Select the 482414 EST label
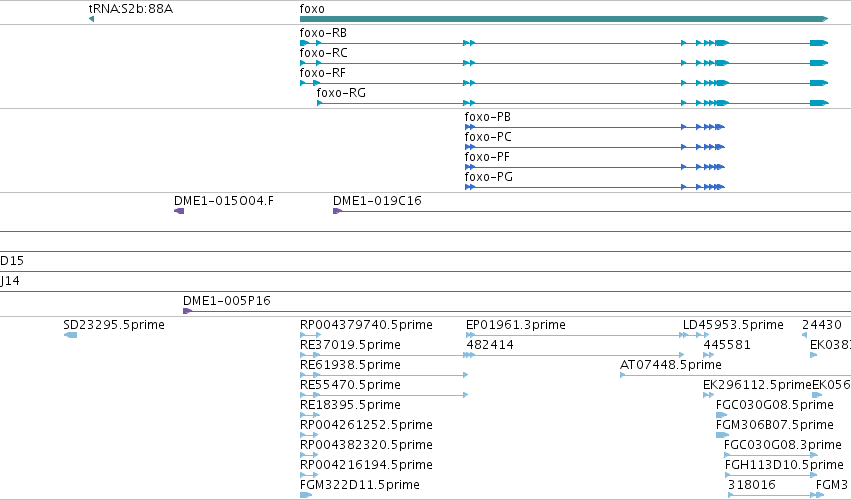851x500 pixels. (490, 345)
